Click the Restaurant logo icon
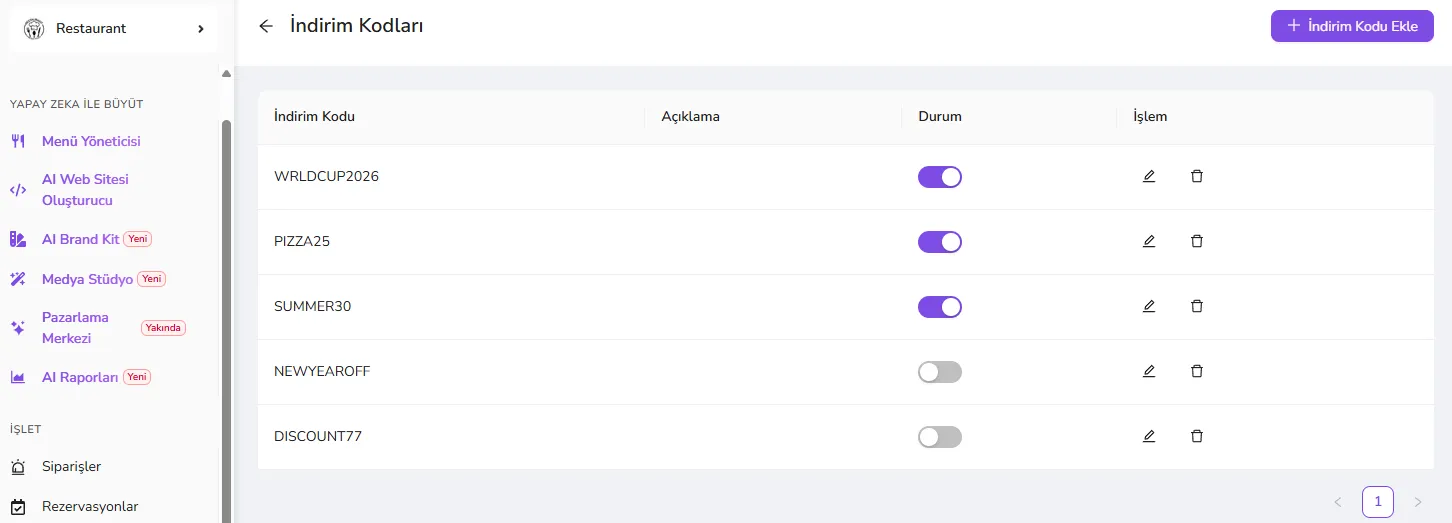 point(34,29)
